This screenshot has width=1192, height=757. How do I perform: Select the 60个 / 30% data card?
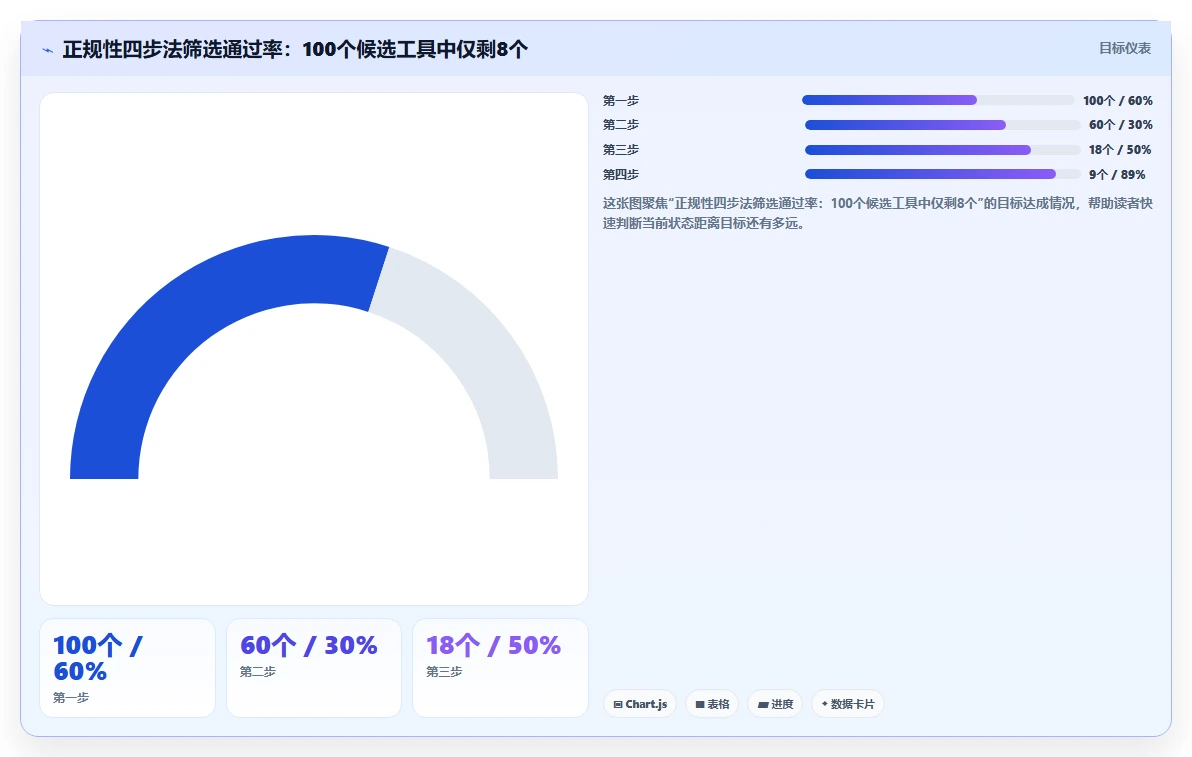[314, 668]
